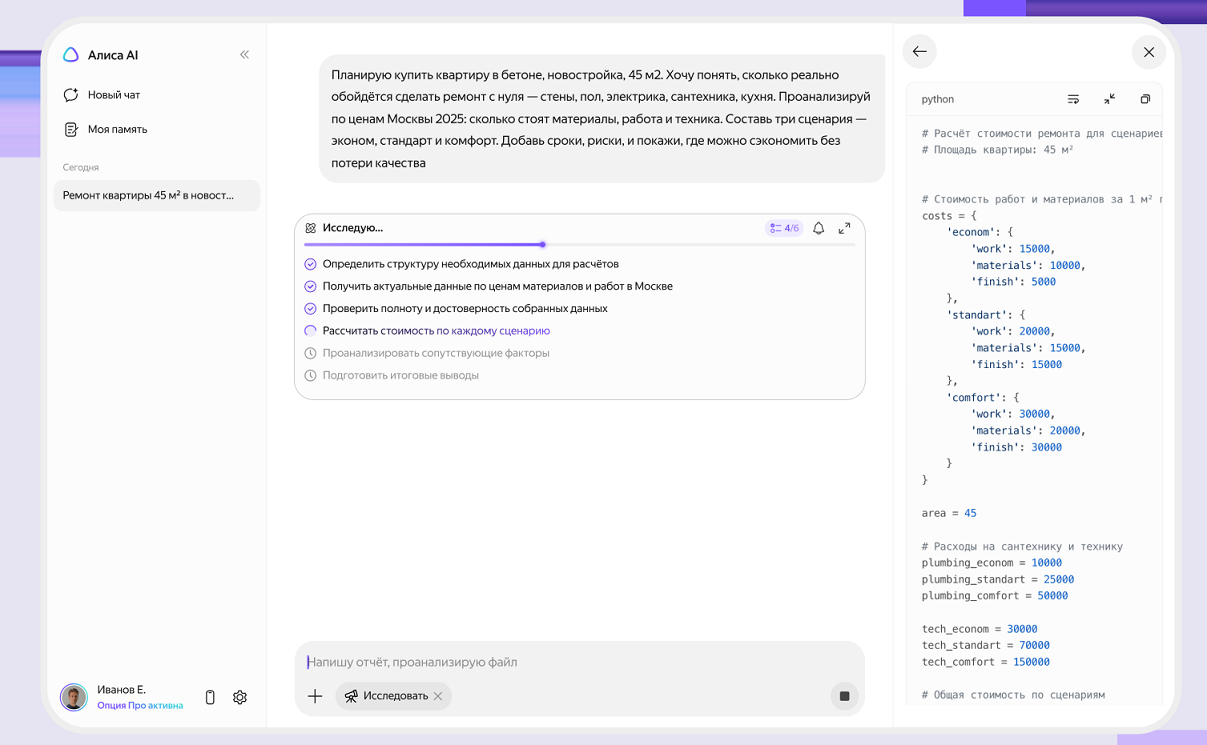This screenshot has height=745, width=1207.
Task: Go back using the arrow in the right panel
Action: pos(919,51)
